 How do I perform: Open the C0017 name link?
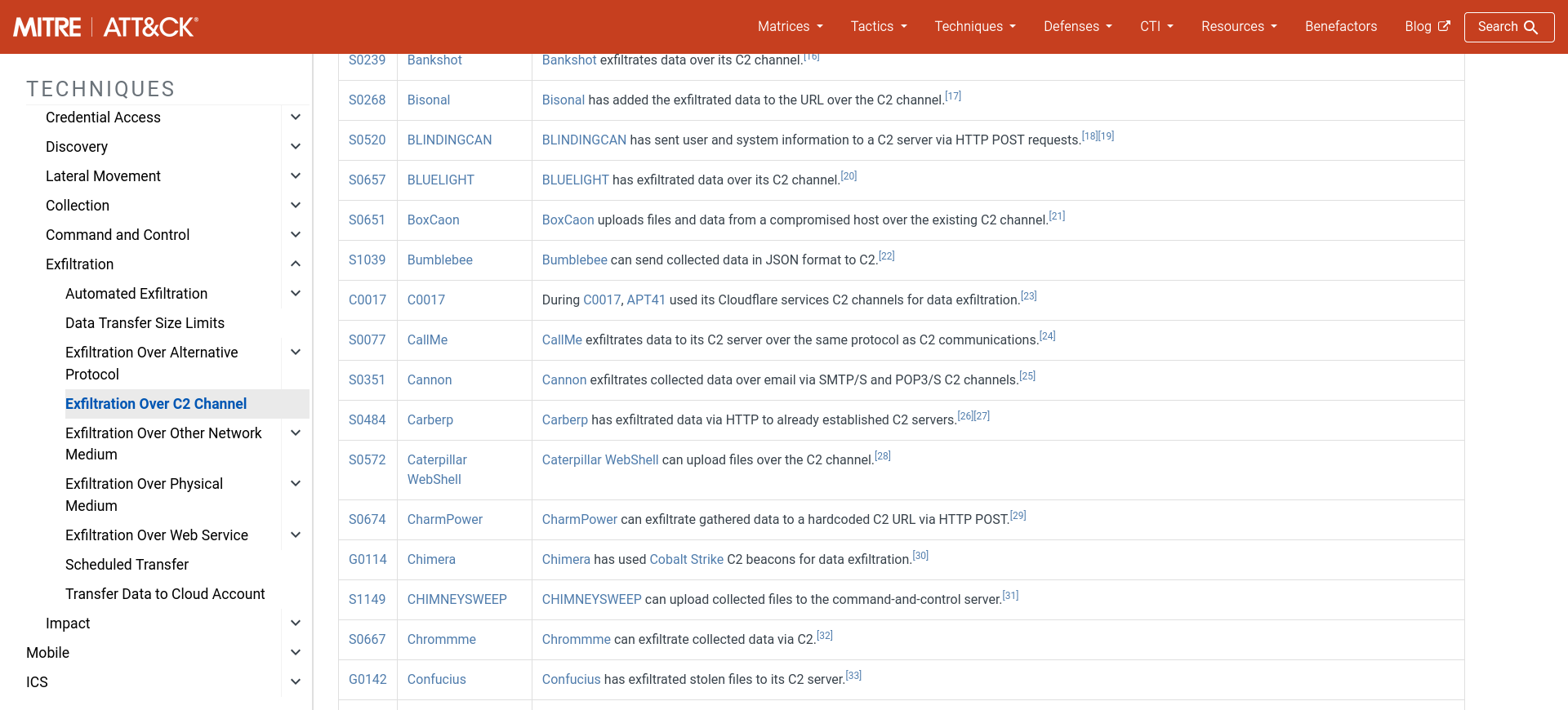[x=426, y=300]
